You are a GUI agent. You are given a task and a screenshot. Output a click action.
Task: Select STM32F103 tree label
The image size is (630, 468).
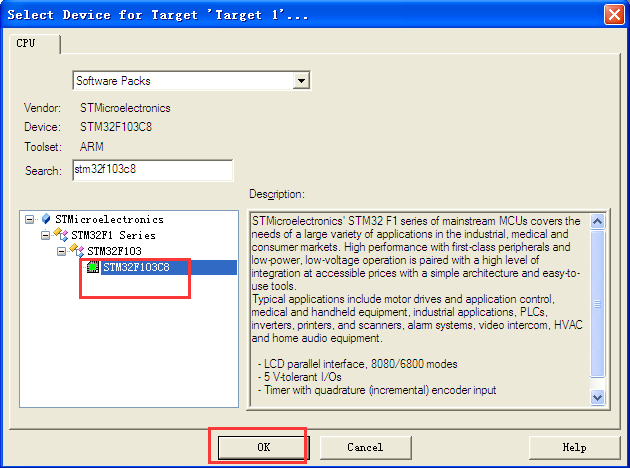[115, 251]
